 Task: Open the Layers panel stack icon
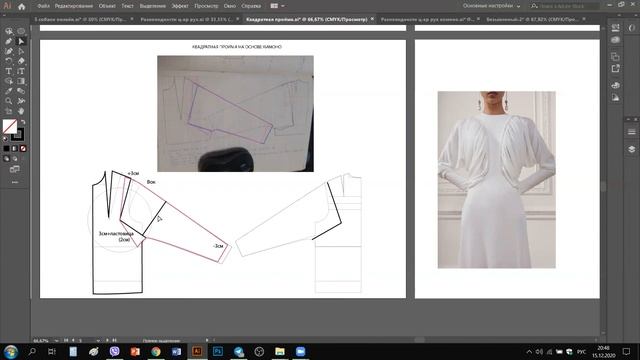click(631, 149)
